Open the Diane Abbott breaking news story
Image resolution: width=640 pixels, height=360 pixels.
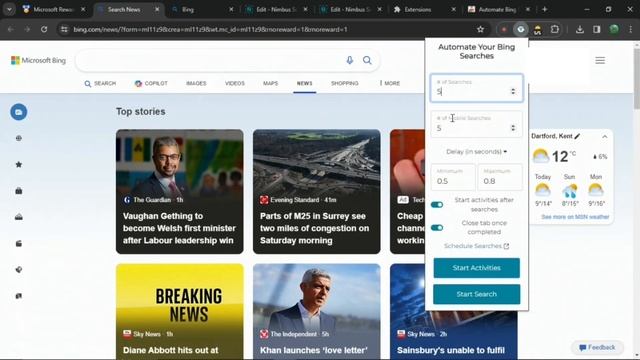pyautogui.click(x=180, y=311)
